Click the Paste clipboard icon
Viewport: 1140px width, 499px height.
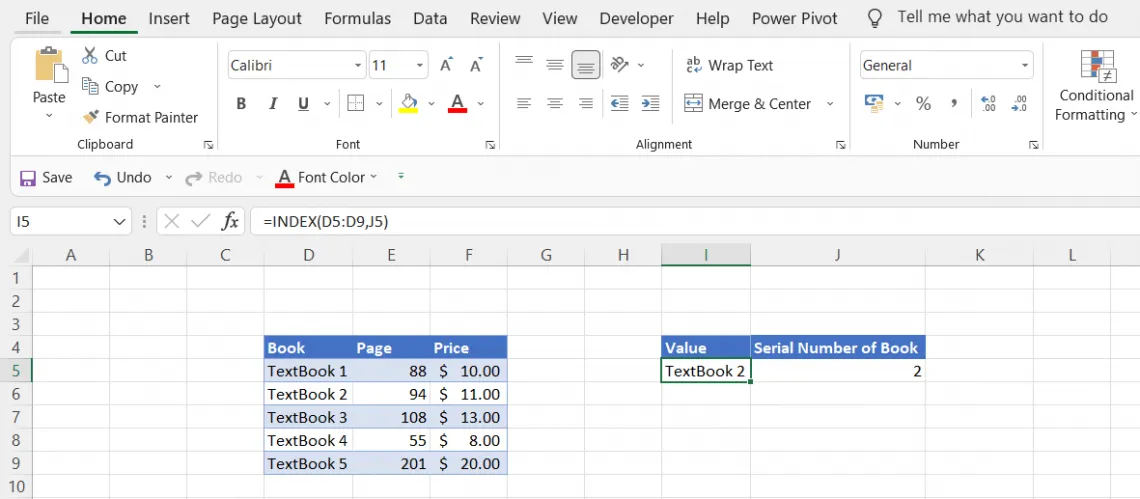[49, 66]
